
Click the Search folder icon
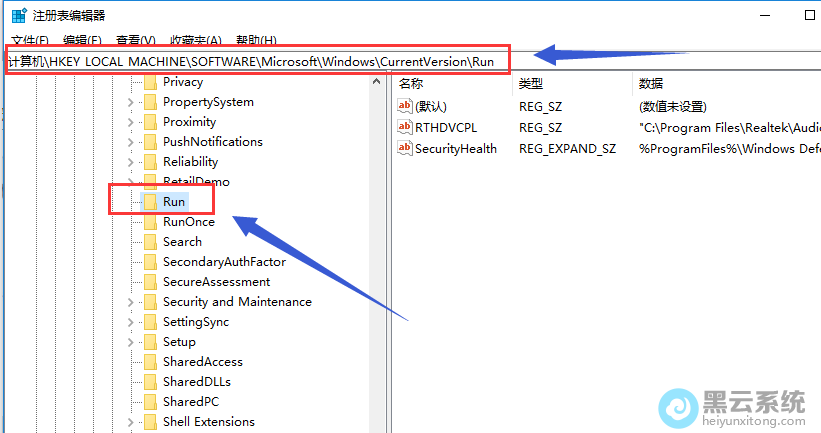[150, 242]
